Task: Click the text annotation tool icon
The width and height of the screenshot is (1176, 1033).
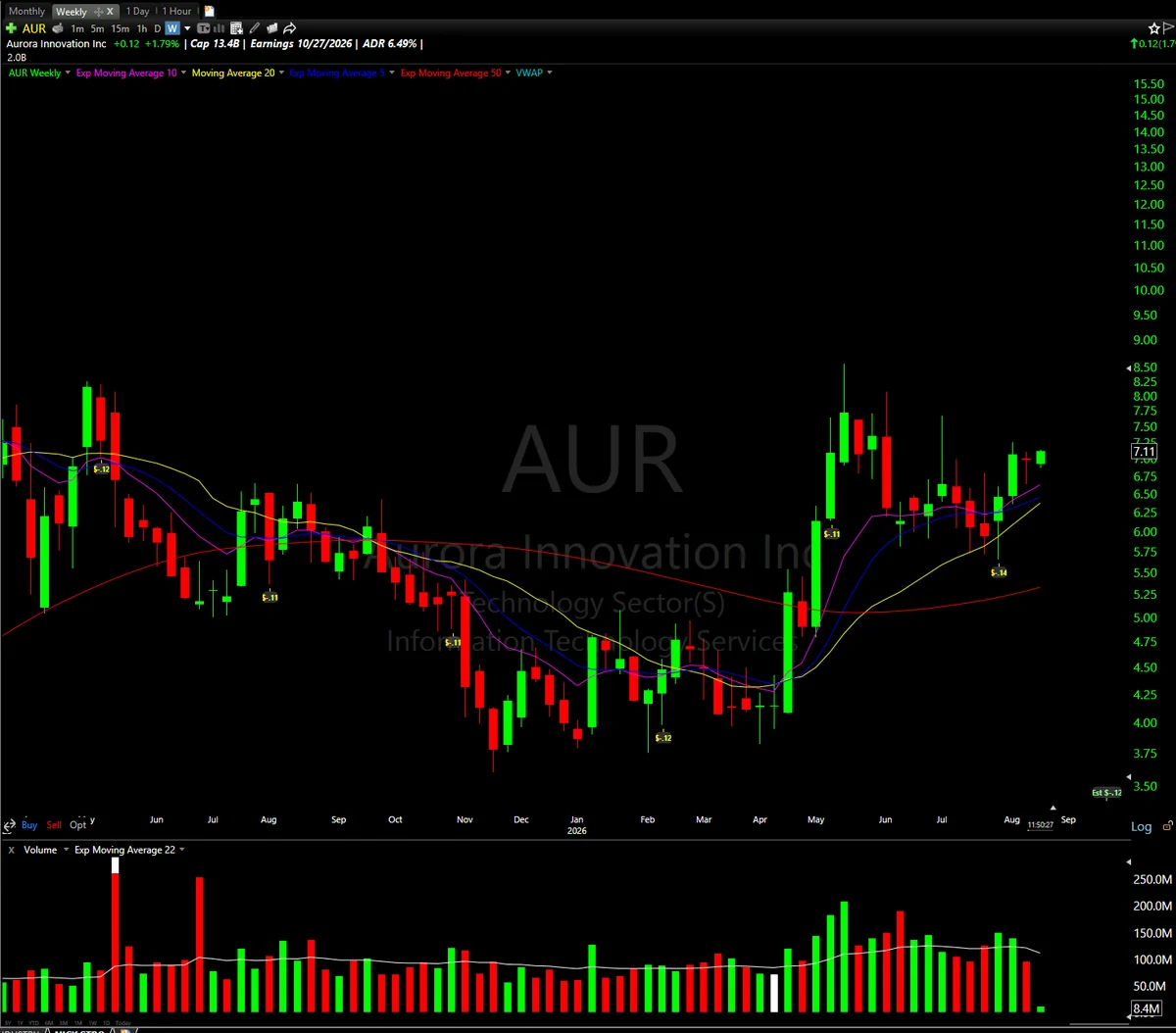Action: [x=203, y=28]
